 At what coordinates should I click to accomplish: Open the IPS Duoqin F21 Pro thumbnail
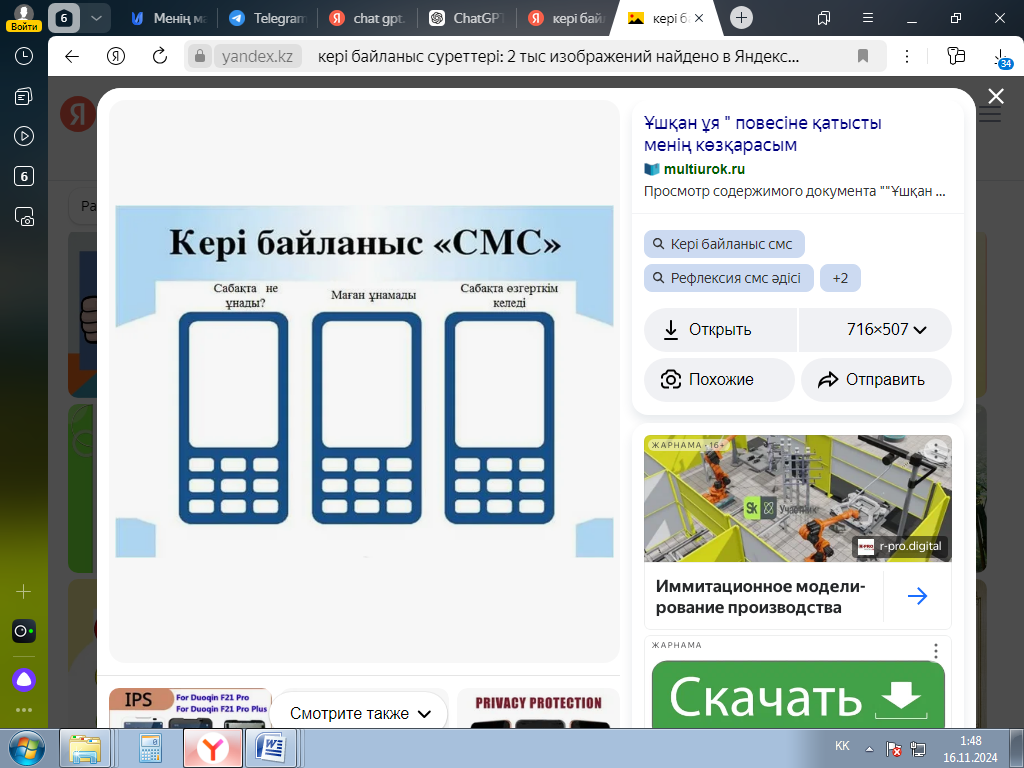(x=190, y=709)
